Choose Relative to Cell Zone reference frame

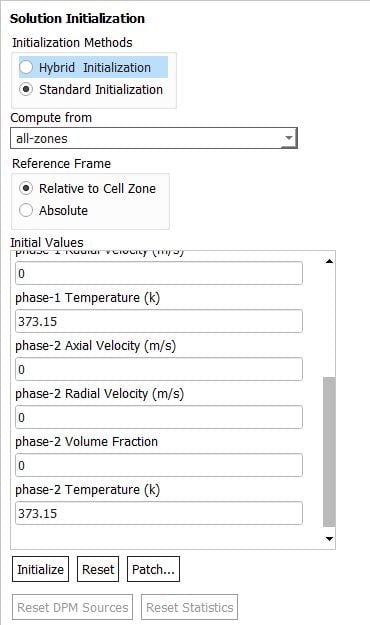click(x=26, y=188)
